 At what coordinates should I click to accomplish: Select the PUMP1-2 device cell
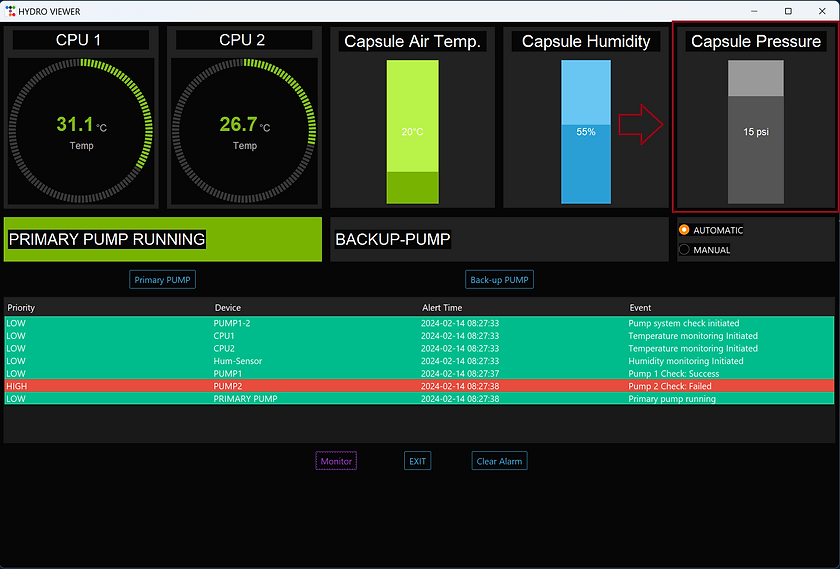[231, 323]
